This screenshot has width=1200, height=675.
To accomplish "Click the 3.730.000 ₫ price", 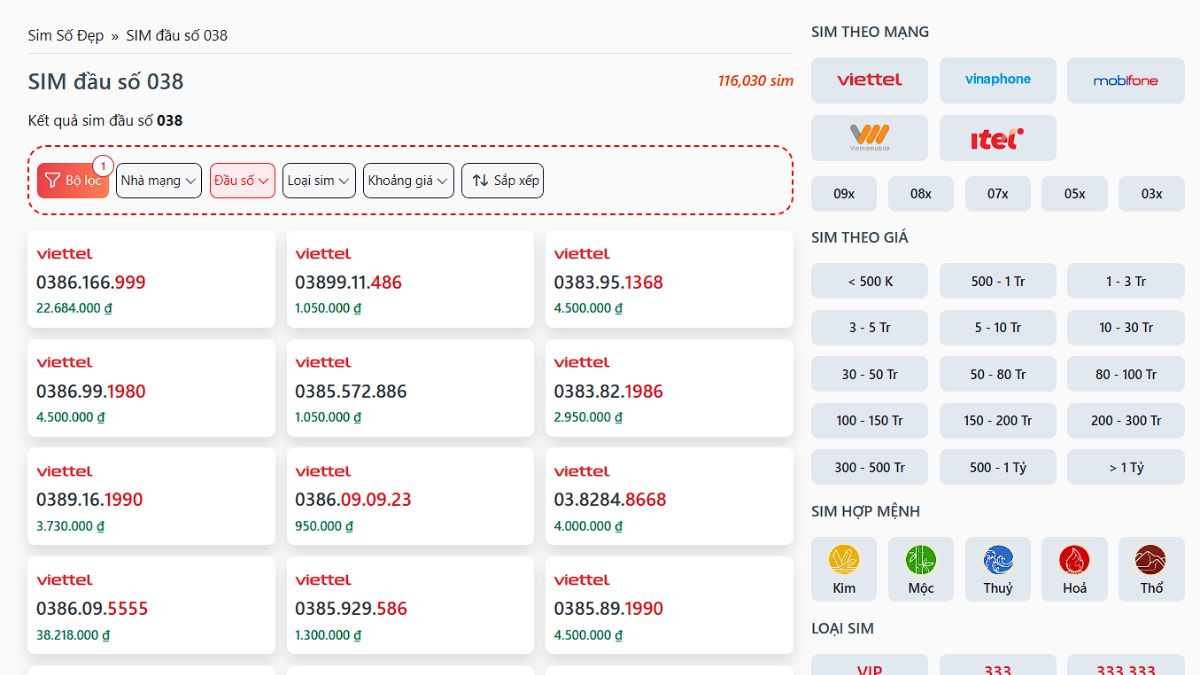I will point(70,526).
